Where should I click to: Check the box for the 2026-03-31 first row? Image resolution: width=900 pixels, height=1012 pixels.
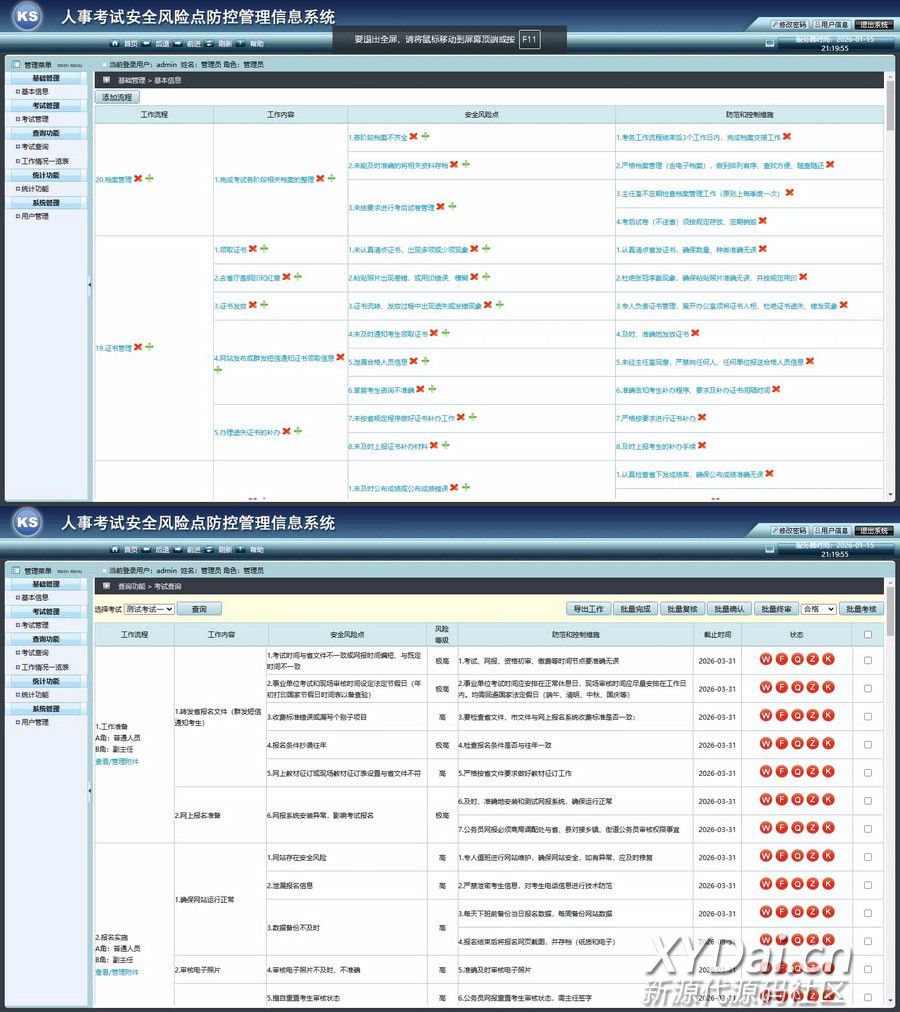pos(867,660)
